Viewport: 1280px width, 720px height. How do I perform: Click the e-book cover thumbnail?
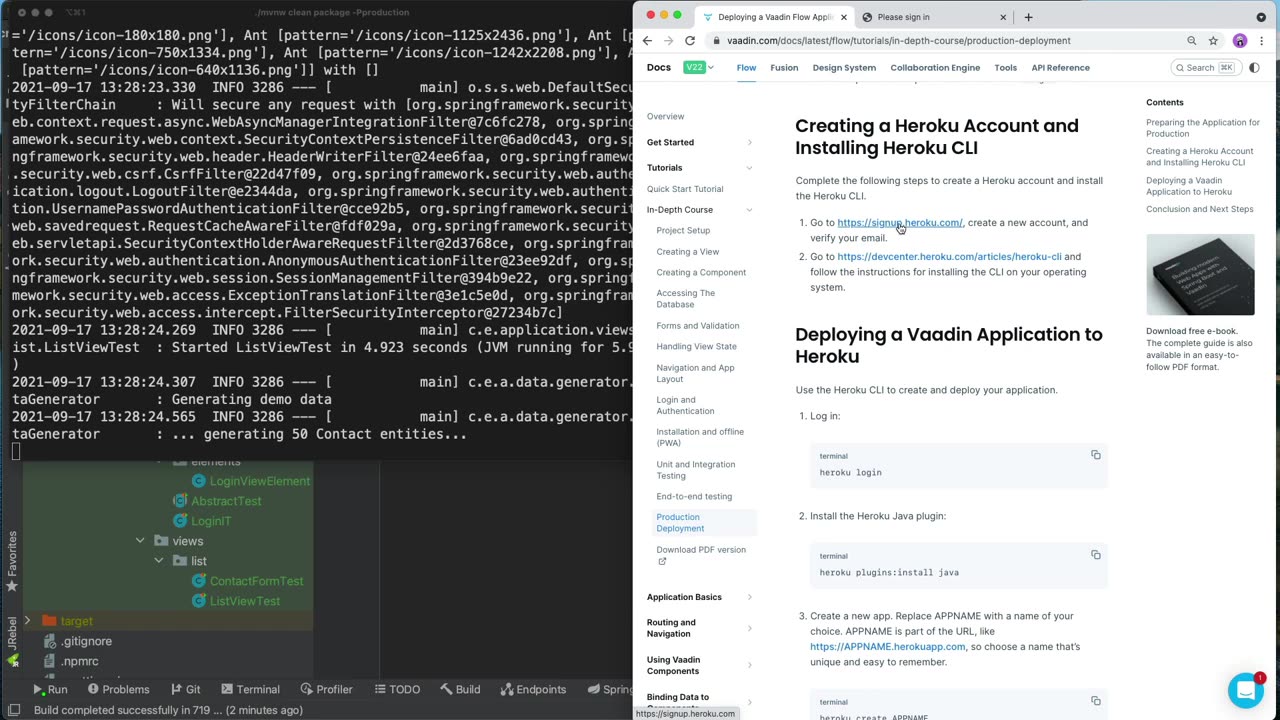(x=1200, y=275)
